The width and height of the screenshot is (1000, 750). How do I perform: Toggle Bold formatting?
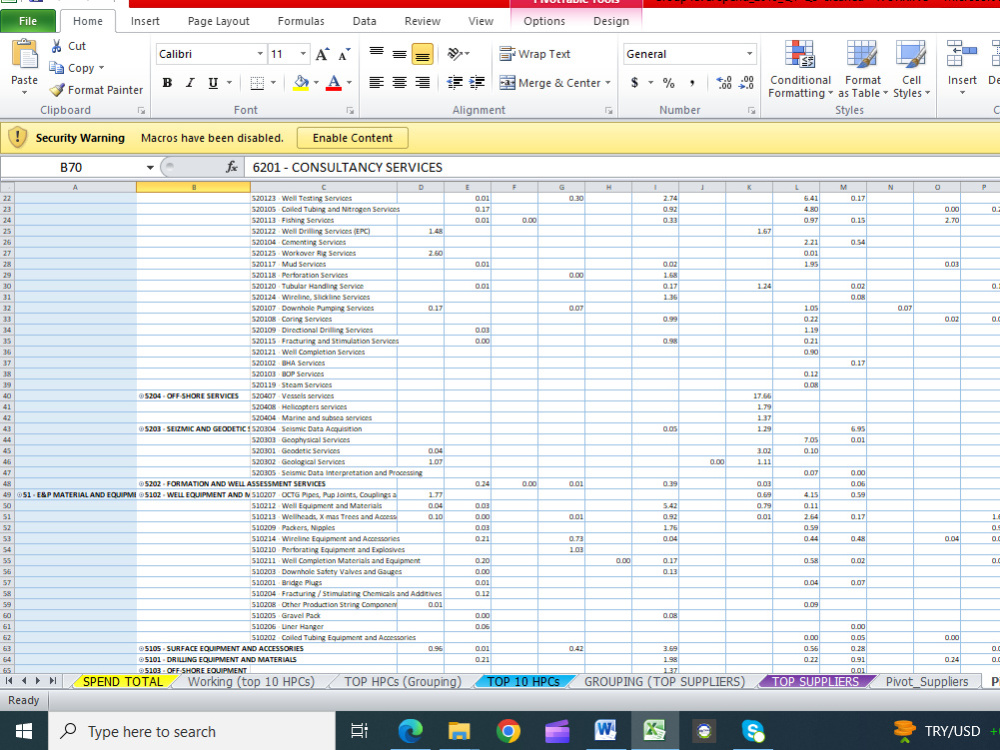click(x=167, y=83)
